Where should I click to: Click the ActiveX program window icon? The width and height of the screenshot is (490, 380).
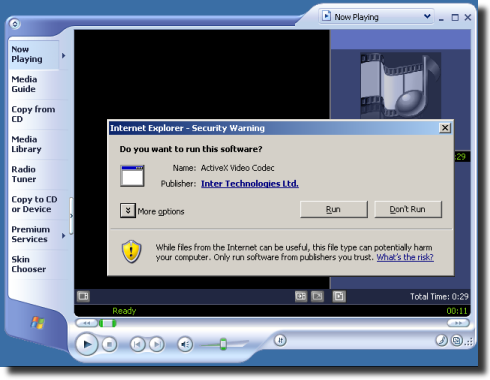click(132, 176)
